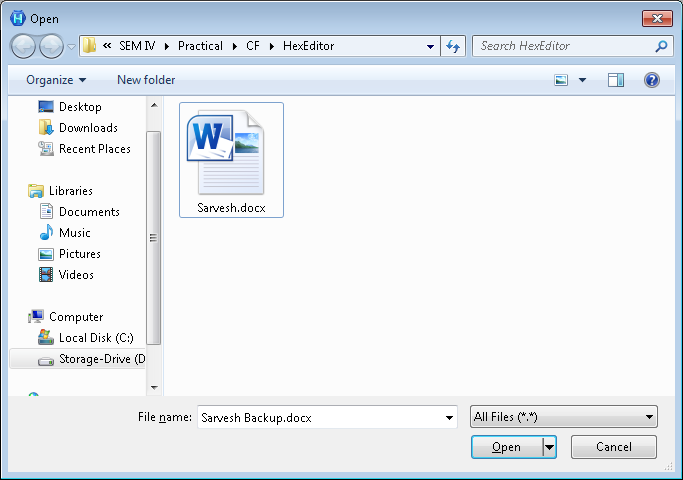
Task: Open the Music library
Action: point(76,233)
